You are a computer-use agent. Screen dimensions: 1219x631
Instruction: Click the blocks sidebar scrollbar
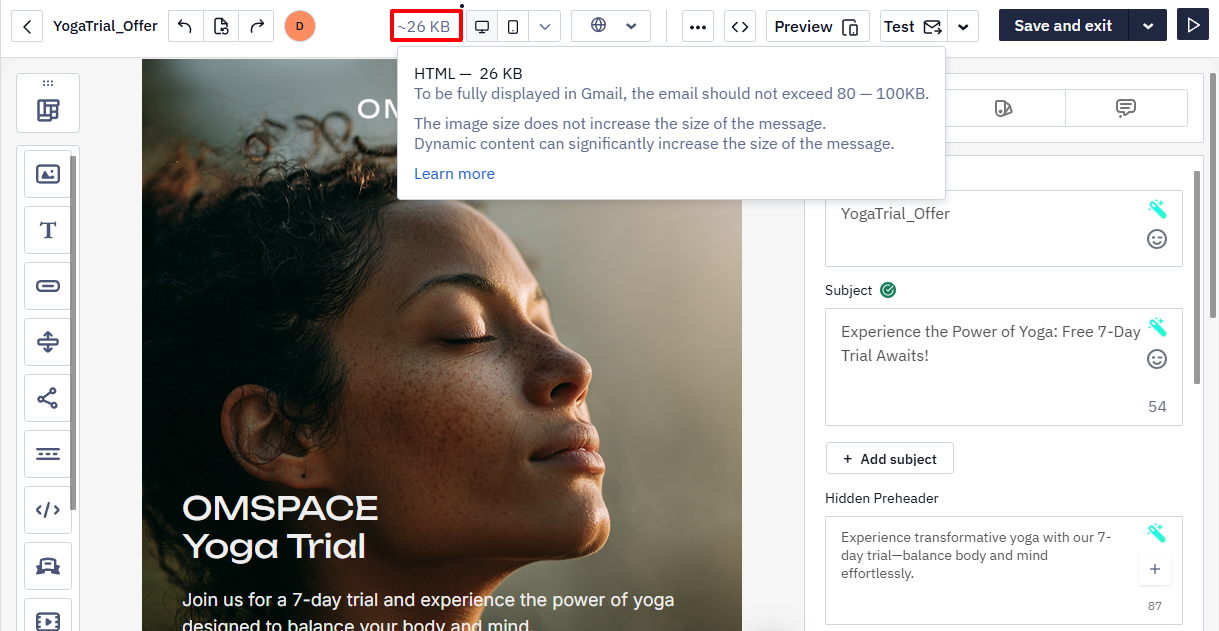[x=73, y=332]
